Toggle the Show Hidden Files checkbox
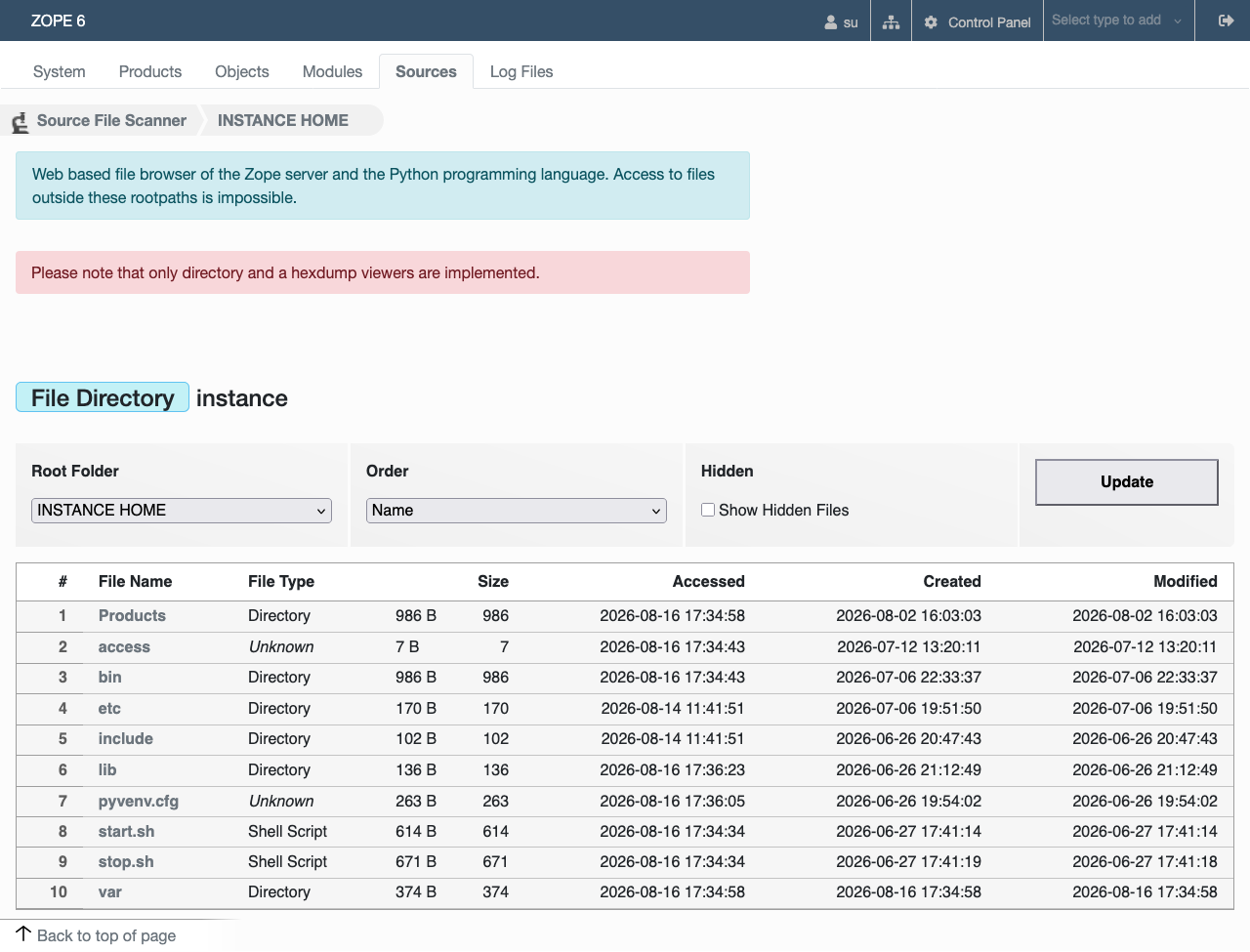Image resolution: width=1250 pixels, height=952 pixels. click(708, 510)
